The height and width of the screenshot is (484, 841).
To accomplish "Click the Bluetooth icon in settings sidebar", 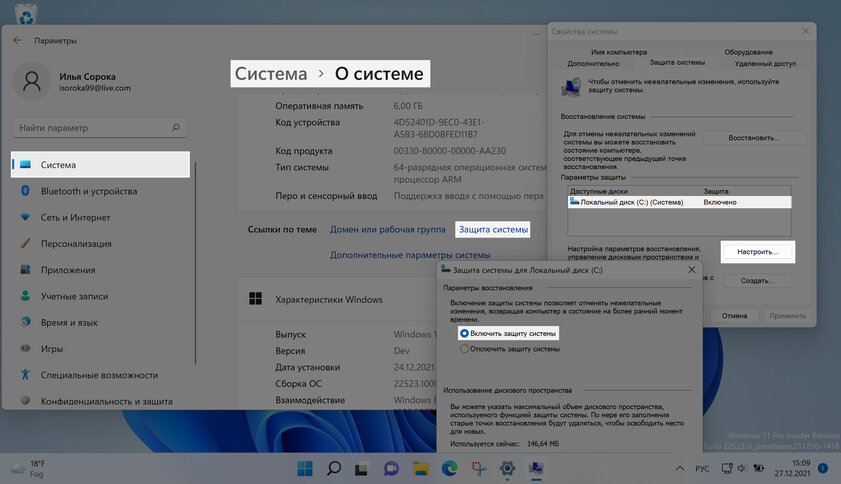I will click(x=25, y=190).
